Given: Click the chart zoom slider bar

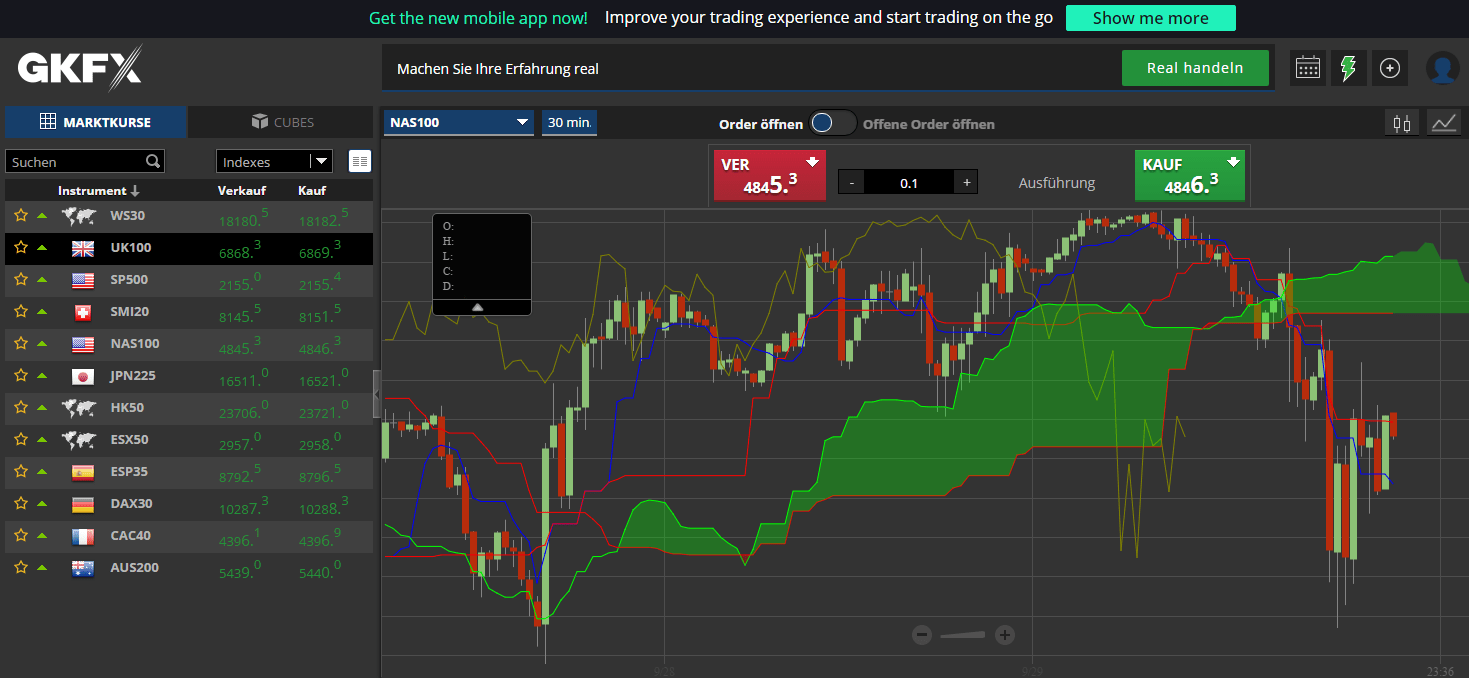Looking at the screenshot, I should point(963,634).
